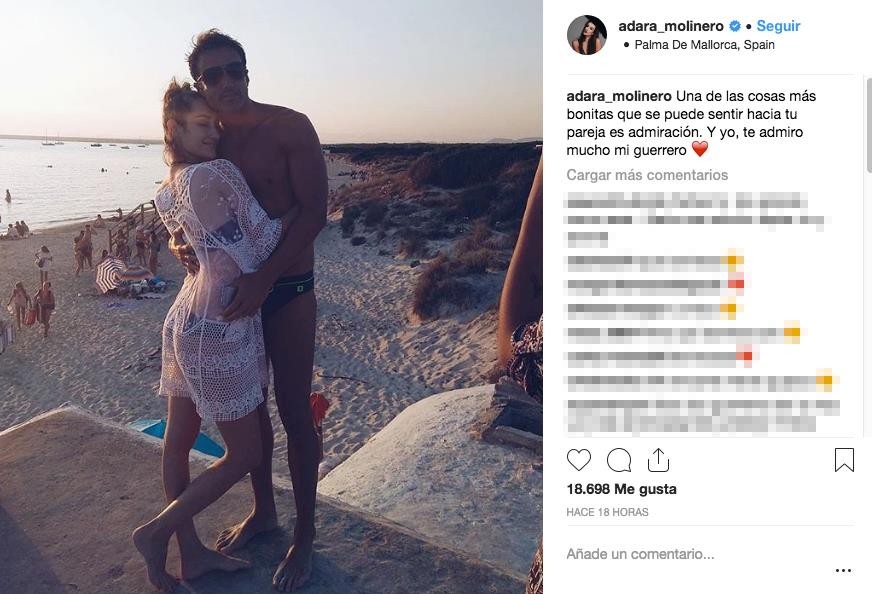The image size is (872, 594).
Task: Click the first blurred comment
Action: tap(695, 219)
